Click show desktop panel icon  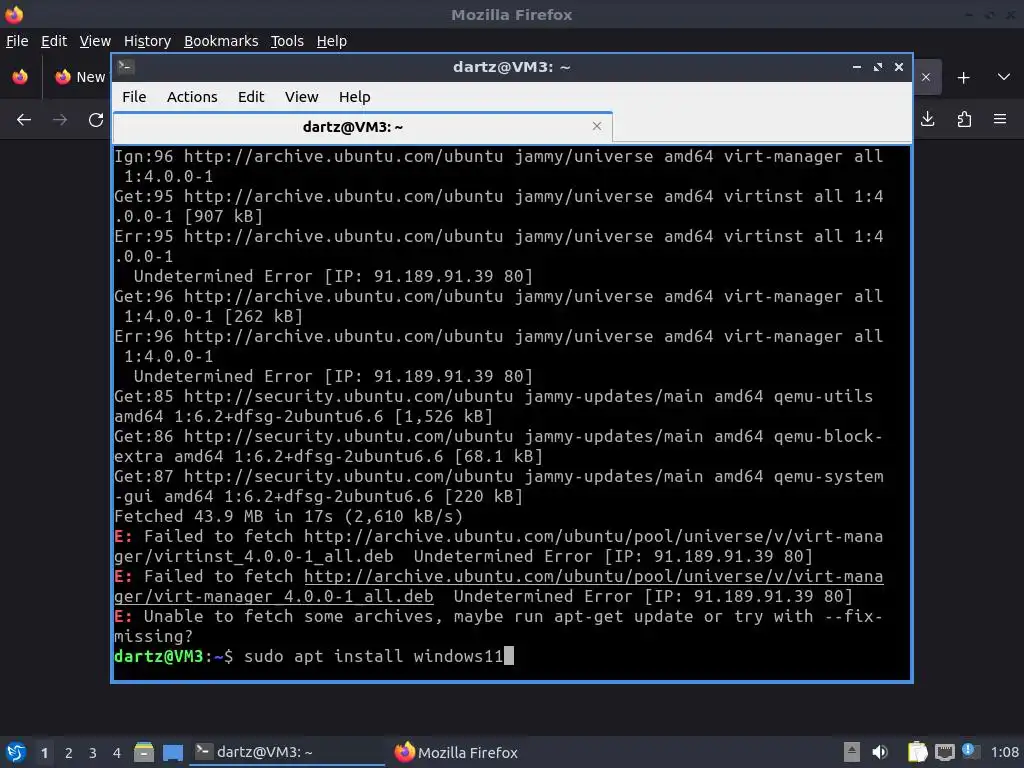point(173,752)
